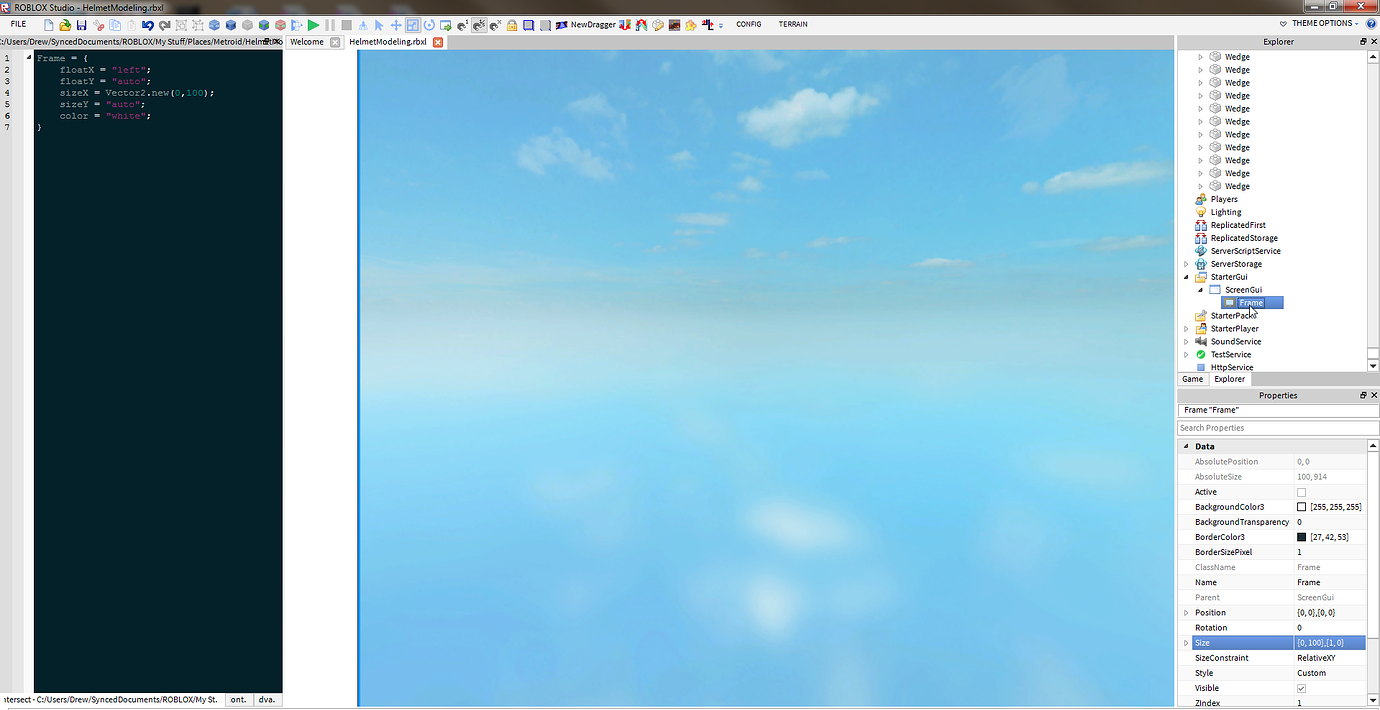Collapse the ScreenGui tree node

[x=1201, y=290]
